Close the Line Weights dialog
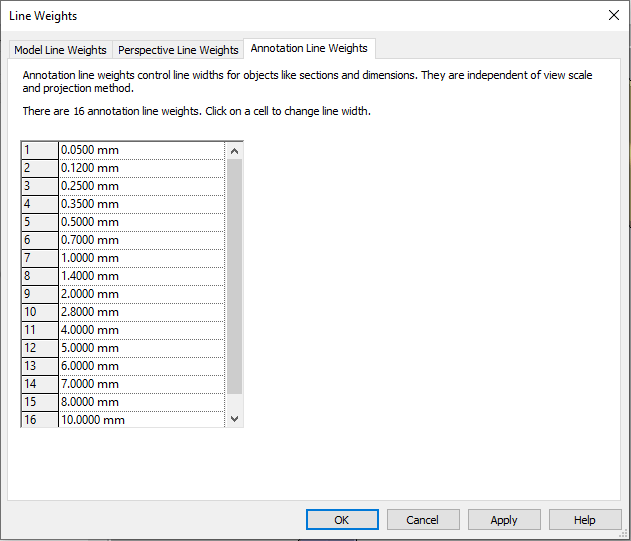The image size is (631, 541). pyautogui.click(x=612, y=15)
